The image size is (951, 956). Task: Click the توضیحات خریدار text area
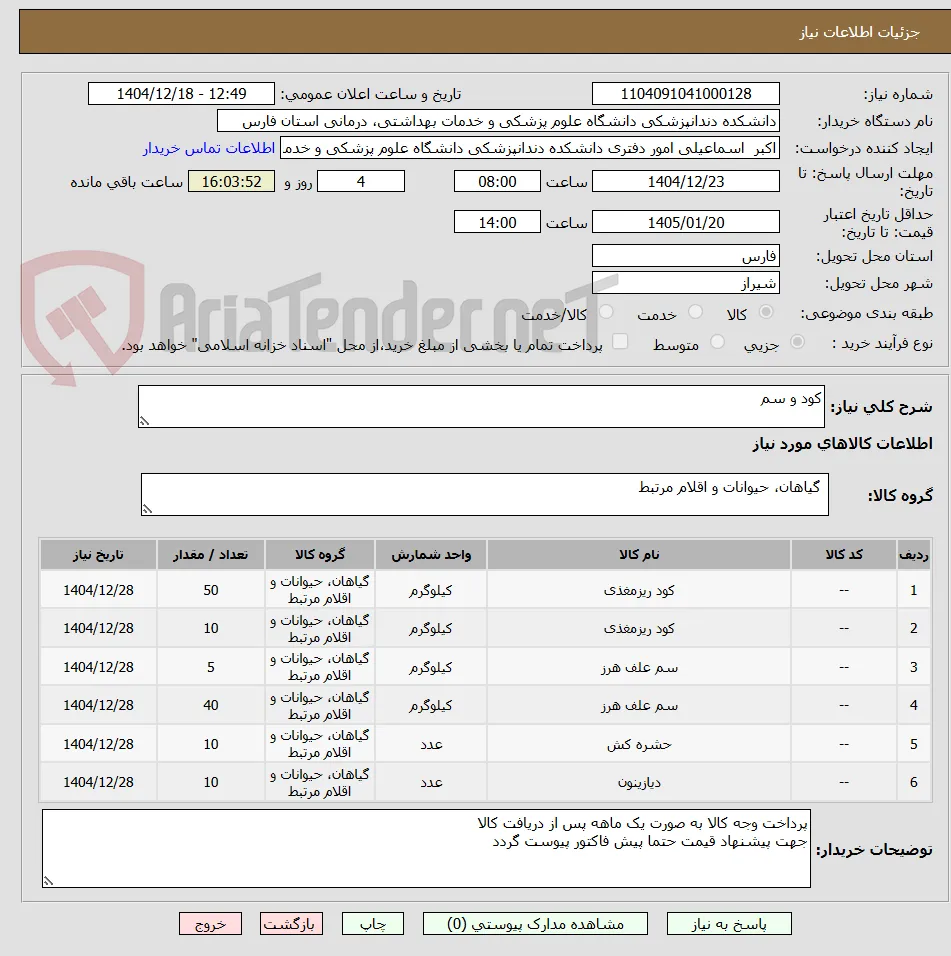426,848
